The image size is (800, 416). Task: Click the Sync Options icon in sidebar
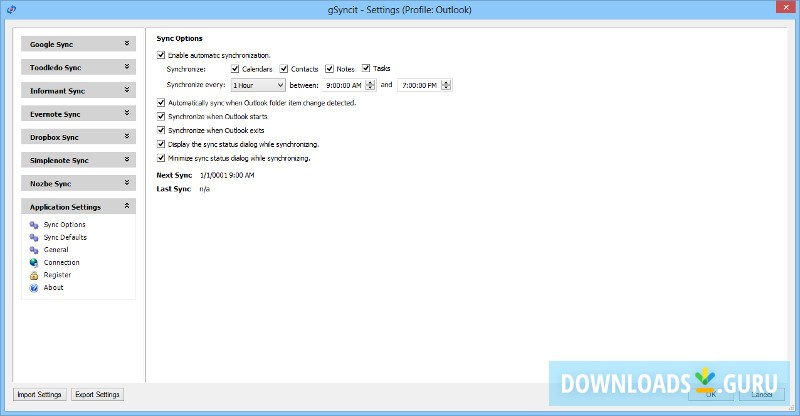coord(34,225)
